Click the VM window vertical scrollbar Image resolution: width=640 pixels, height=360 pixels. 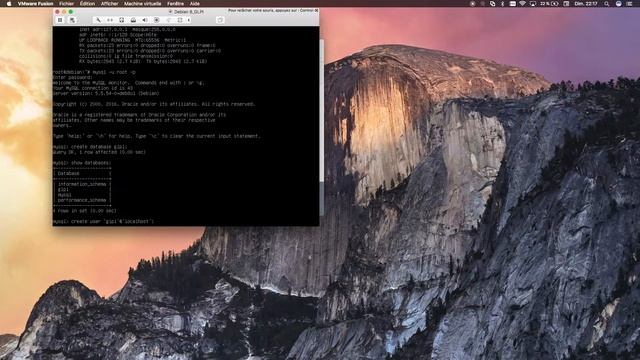pyautogui.click(x=322, y=110)
